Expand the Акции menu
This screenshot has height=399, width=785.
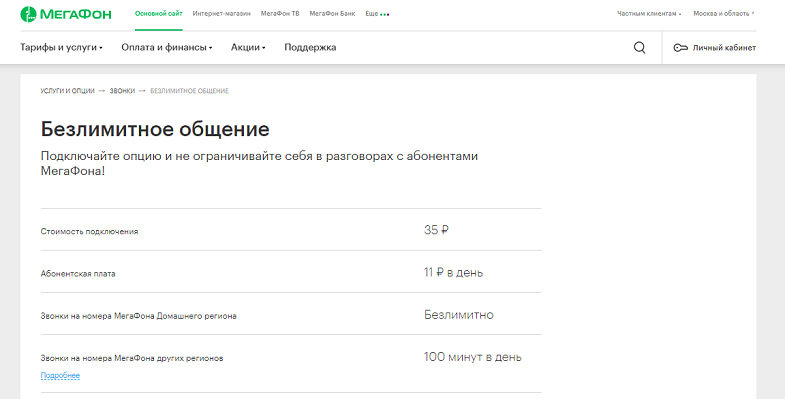pos(248,48)
